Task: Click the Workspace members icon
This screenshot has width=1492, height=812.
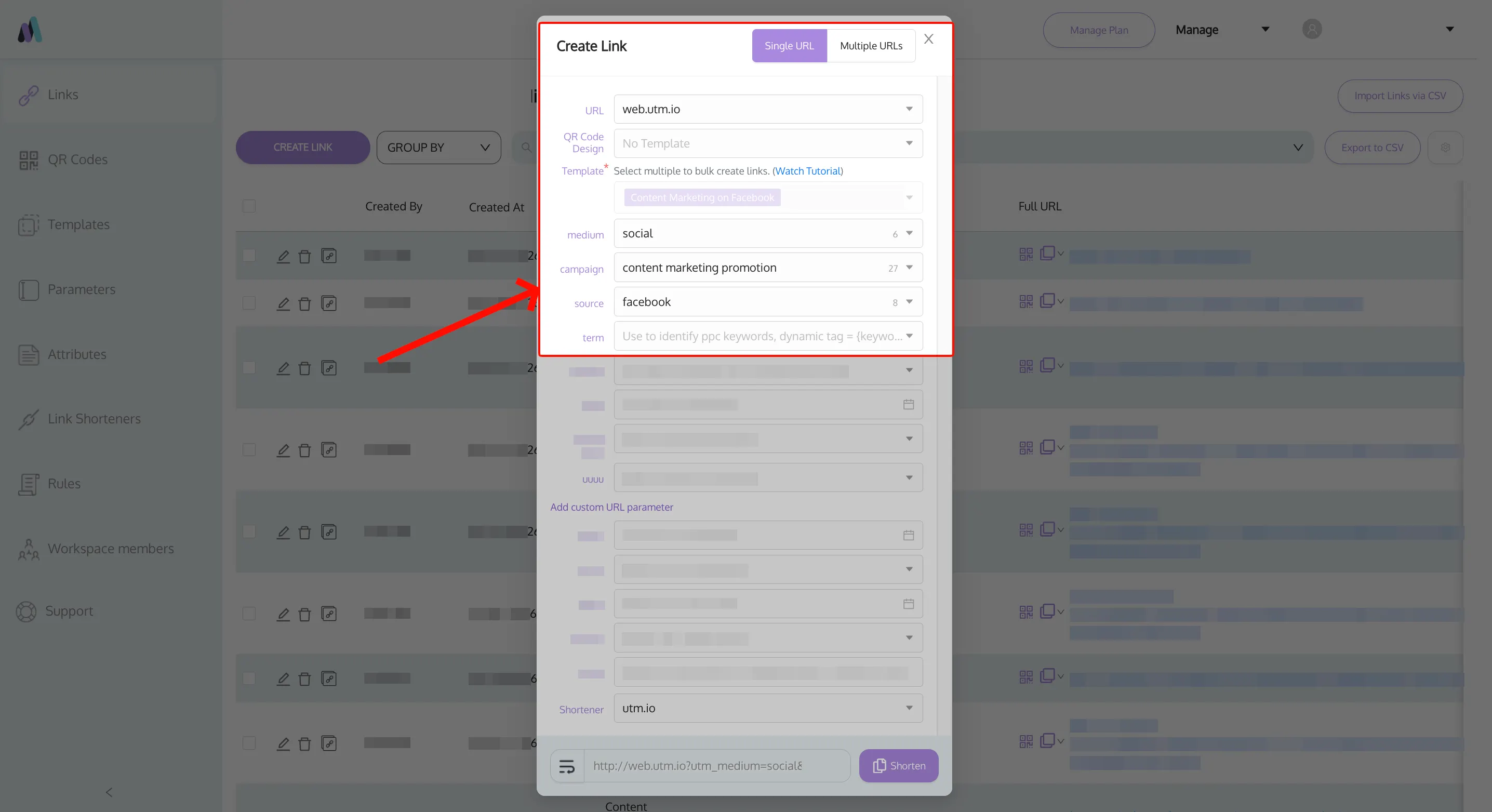Action: tap(28, 549)
